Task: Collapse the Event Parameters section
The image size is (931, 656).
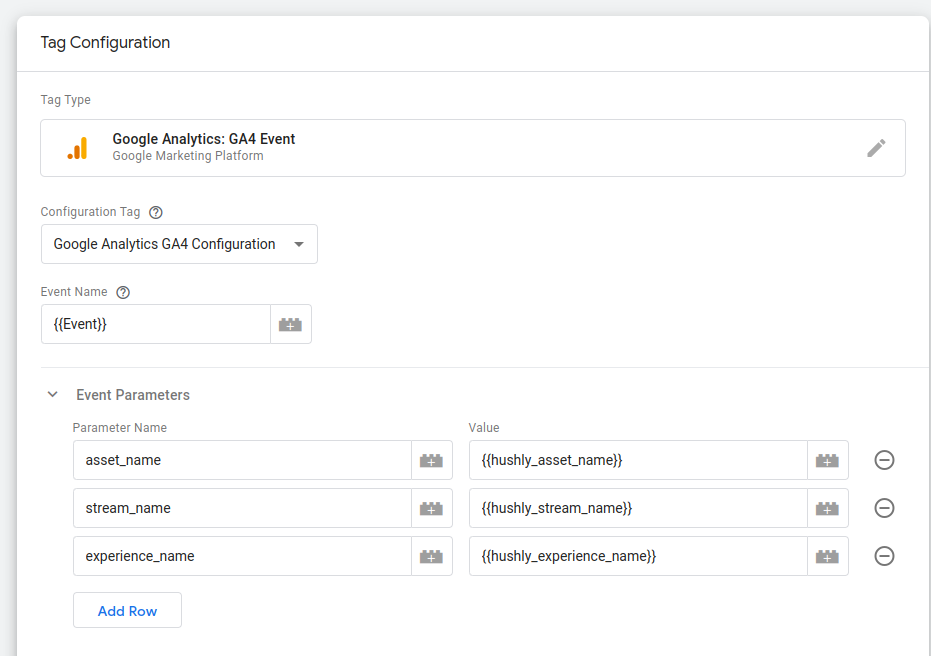Action: tap(52, 395)
